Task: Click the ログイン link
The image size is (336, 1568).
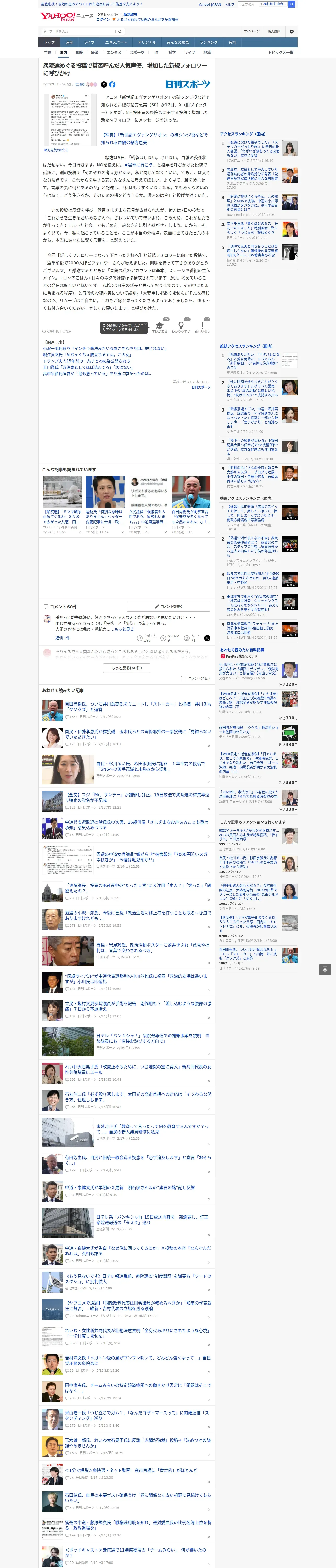Action: tap(103, 20)
